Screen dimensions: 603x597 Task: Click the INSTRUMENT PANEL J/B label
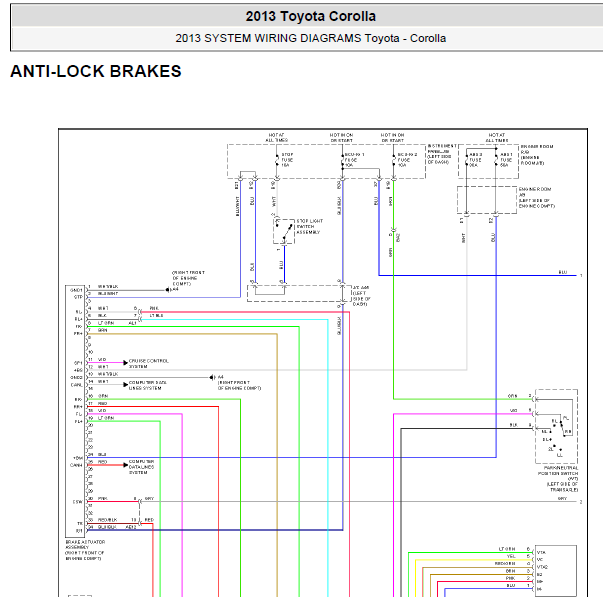point(442,154)
